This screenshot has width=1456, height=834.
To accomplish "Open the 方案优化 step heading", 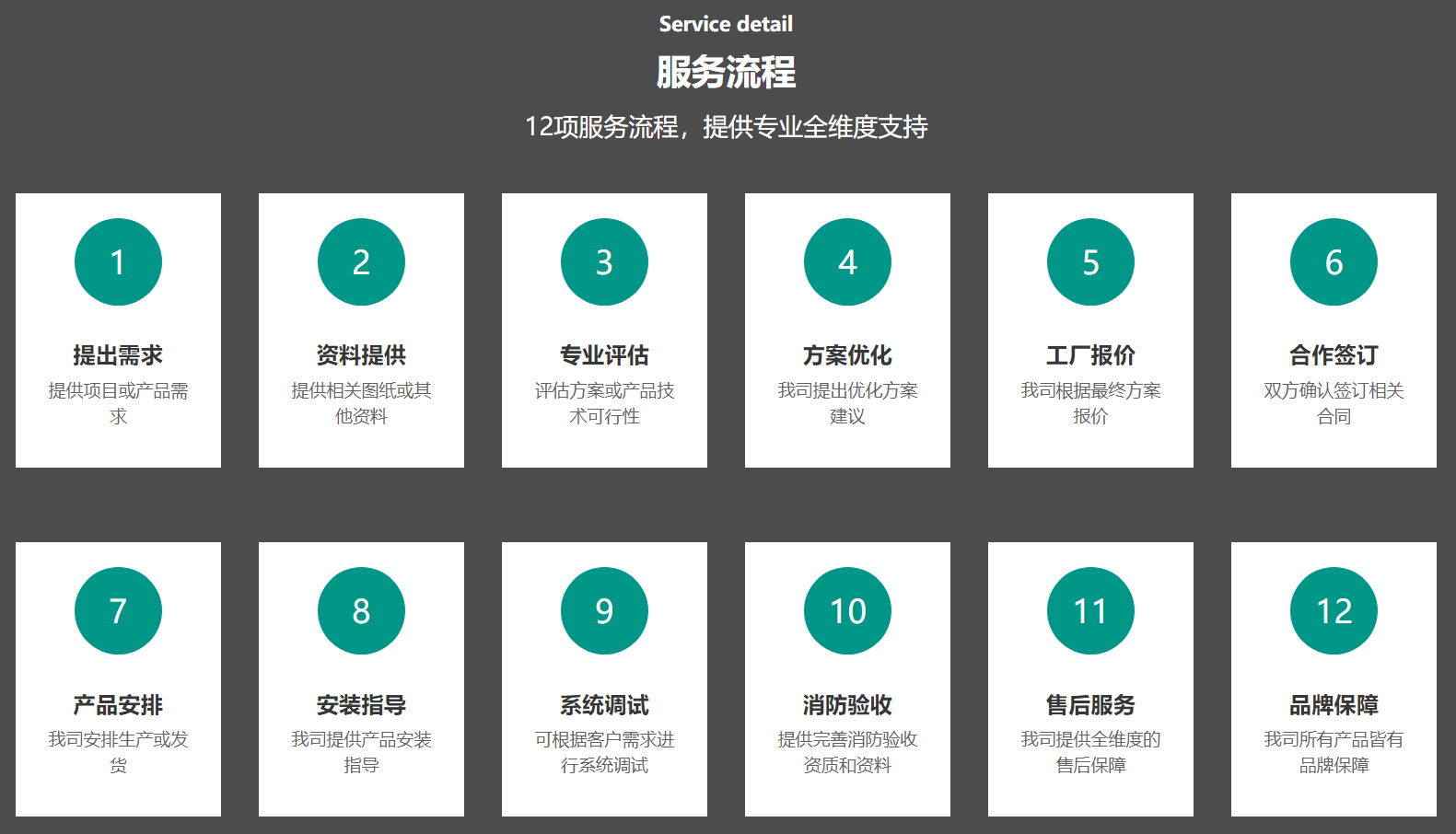I will coord(847,355).
